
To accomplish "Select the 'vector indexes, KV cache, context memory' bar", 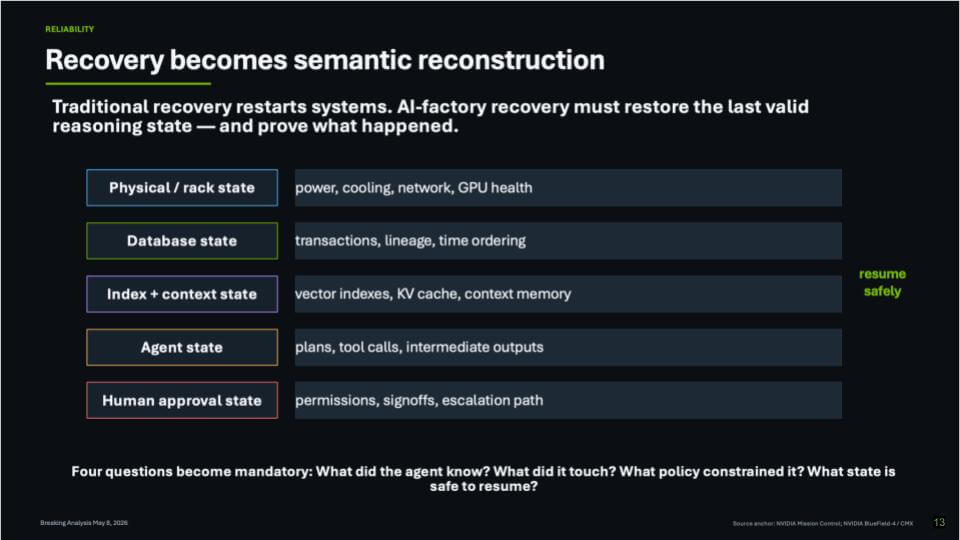I will click(568, 294).
